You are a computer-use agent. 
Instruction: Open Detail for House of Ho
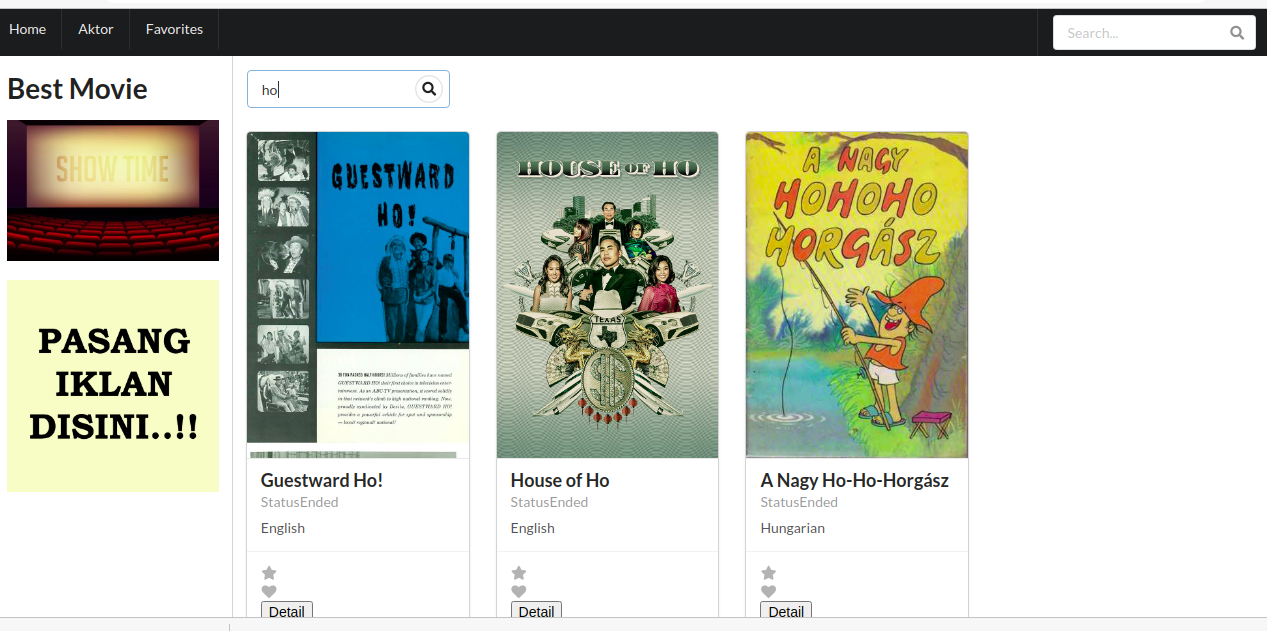(537, 610)
